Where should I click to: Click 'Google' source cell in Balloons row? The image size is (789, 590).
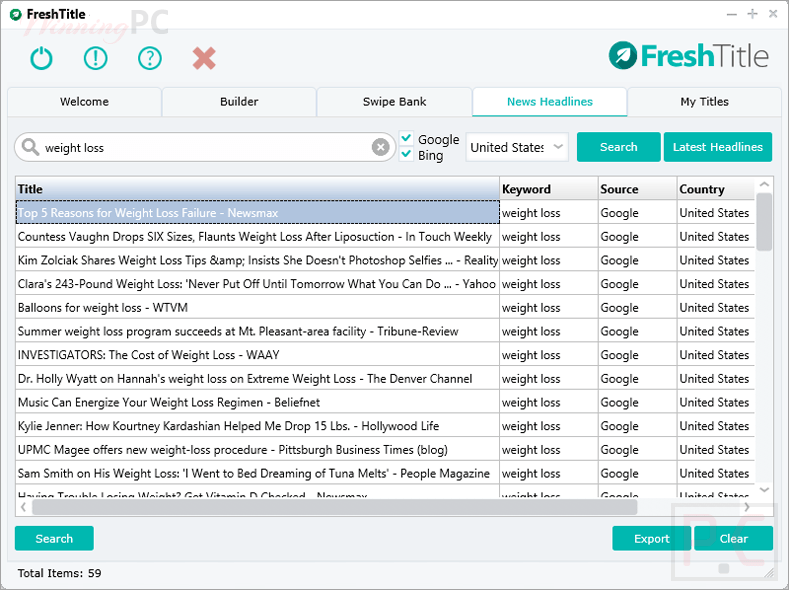(638, 307)
